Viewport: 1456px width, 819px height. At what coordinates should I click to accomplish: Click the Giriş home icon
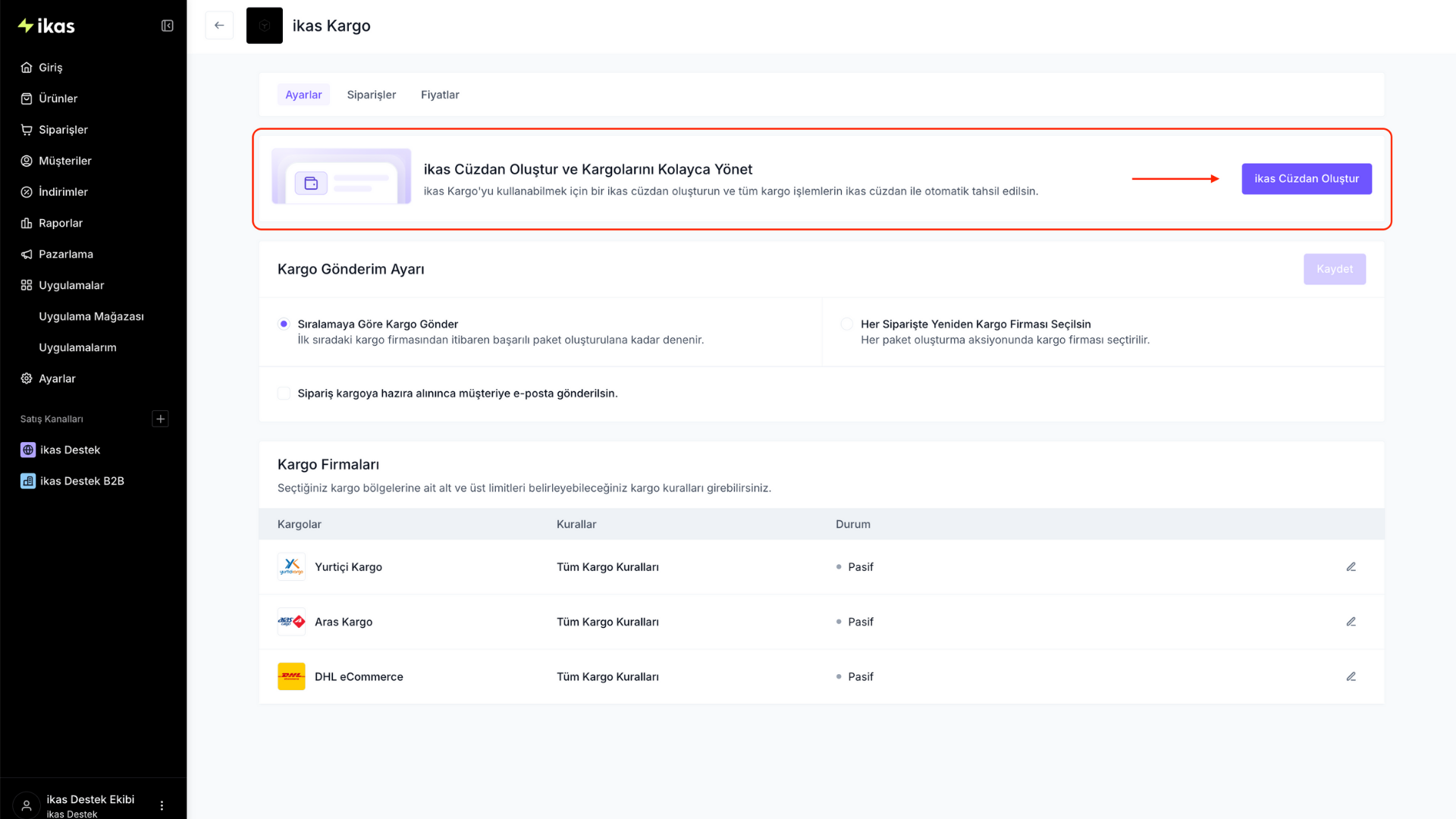click(x=27, y=67)
